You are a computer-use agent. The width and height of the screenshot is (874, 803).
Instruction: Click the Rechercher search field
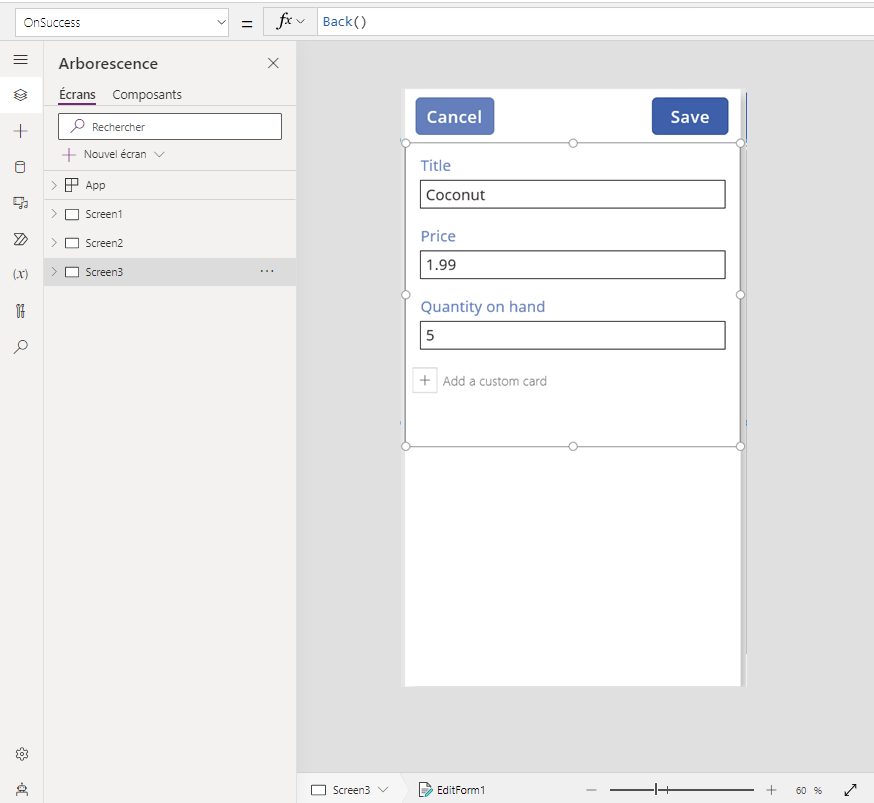pos(170,126)
